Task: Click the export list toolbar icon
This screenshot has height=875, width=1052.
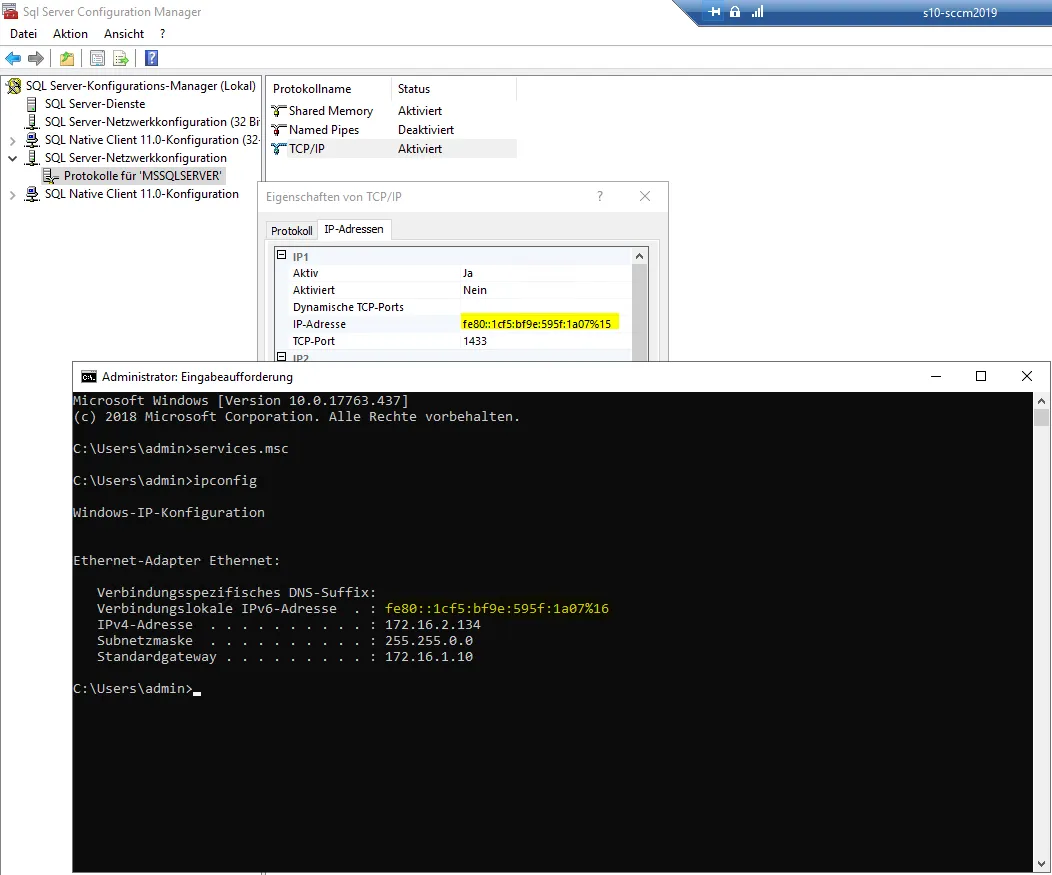Action: click(120, 58)
